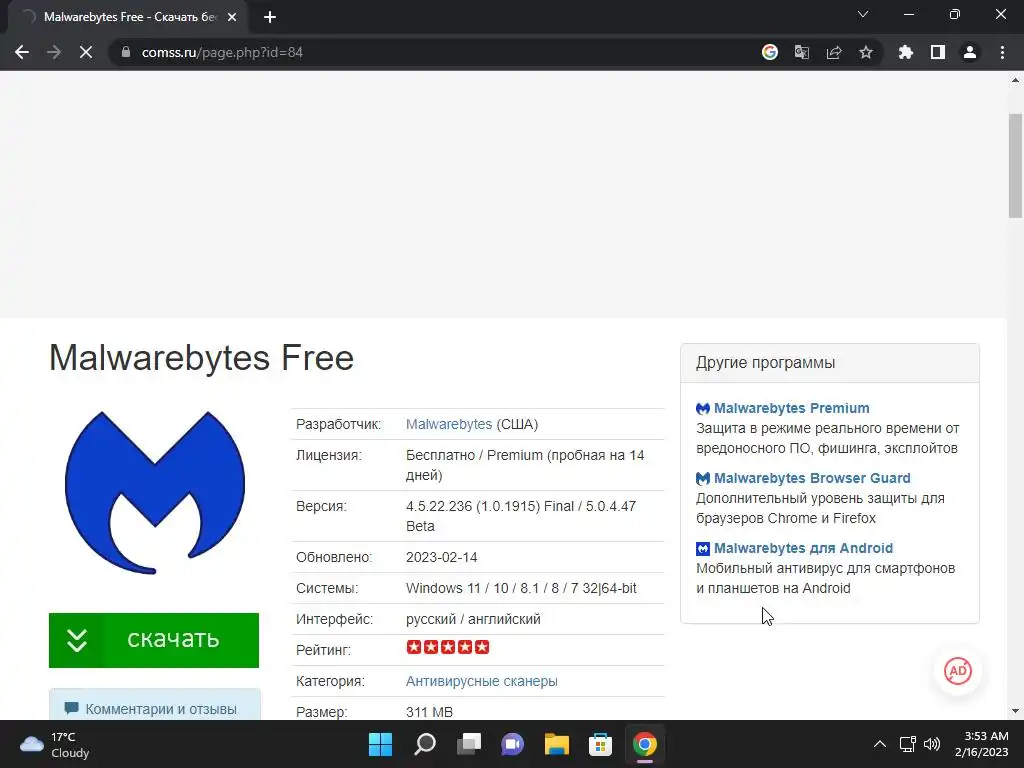Select the Malwarebytes Free browser tab

tap(127, 17)
